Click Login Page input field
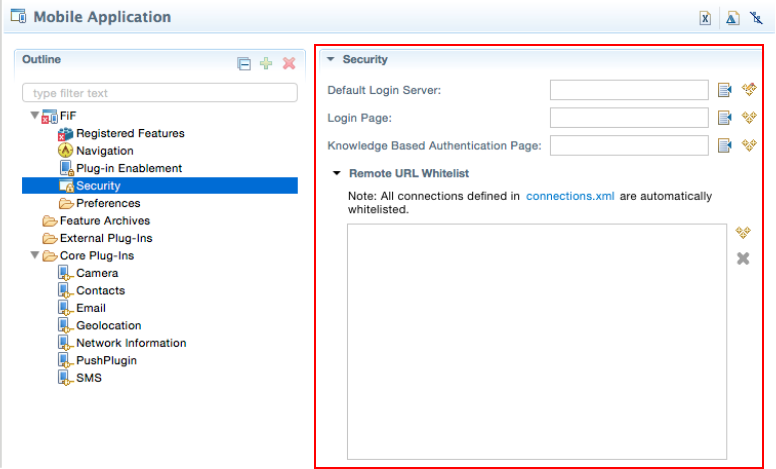This screenshot has height=469, width=776. (x=629, y=118)
